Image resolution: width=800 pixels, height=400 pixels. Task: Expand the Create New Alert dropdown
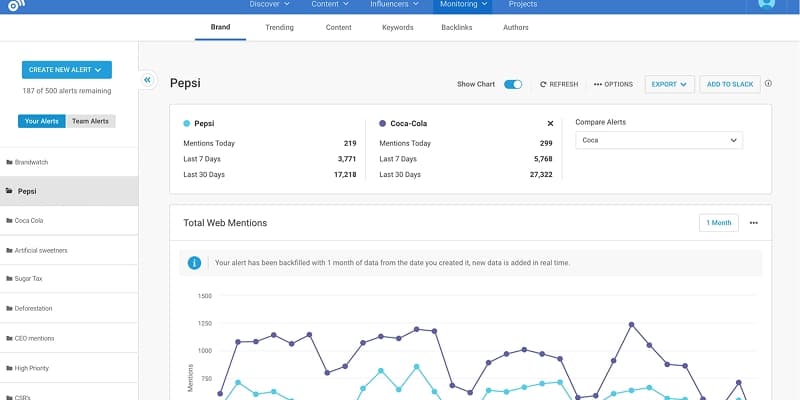pos(67,70)
